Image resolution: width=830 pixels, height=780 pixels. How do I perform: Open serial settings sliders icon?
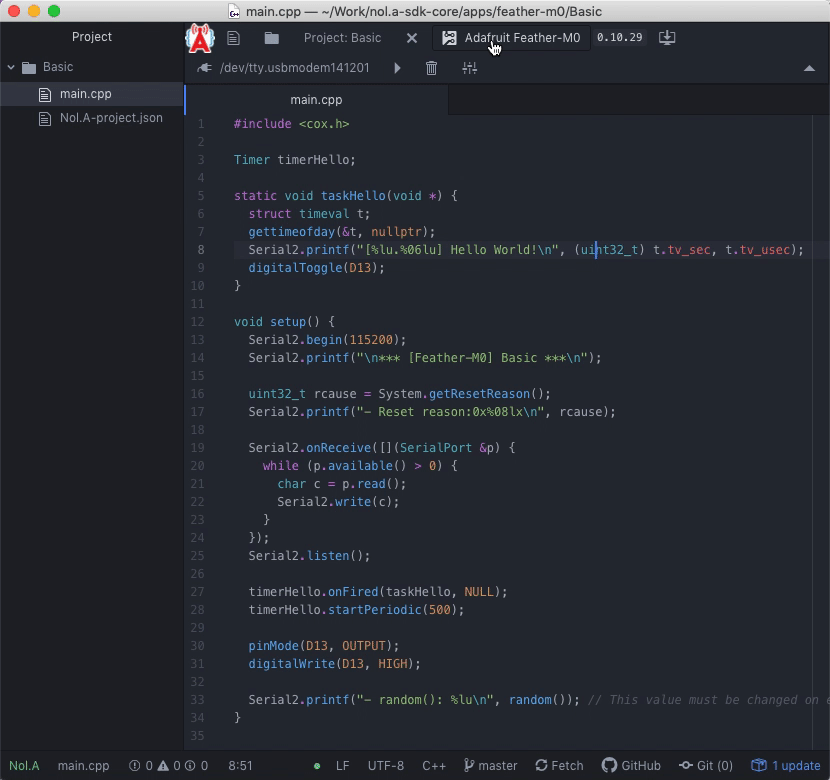coord(470,68)
